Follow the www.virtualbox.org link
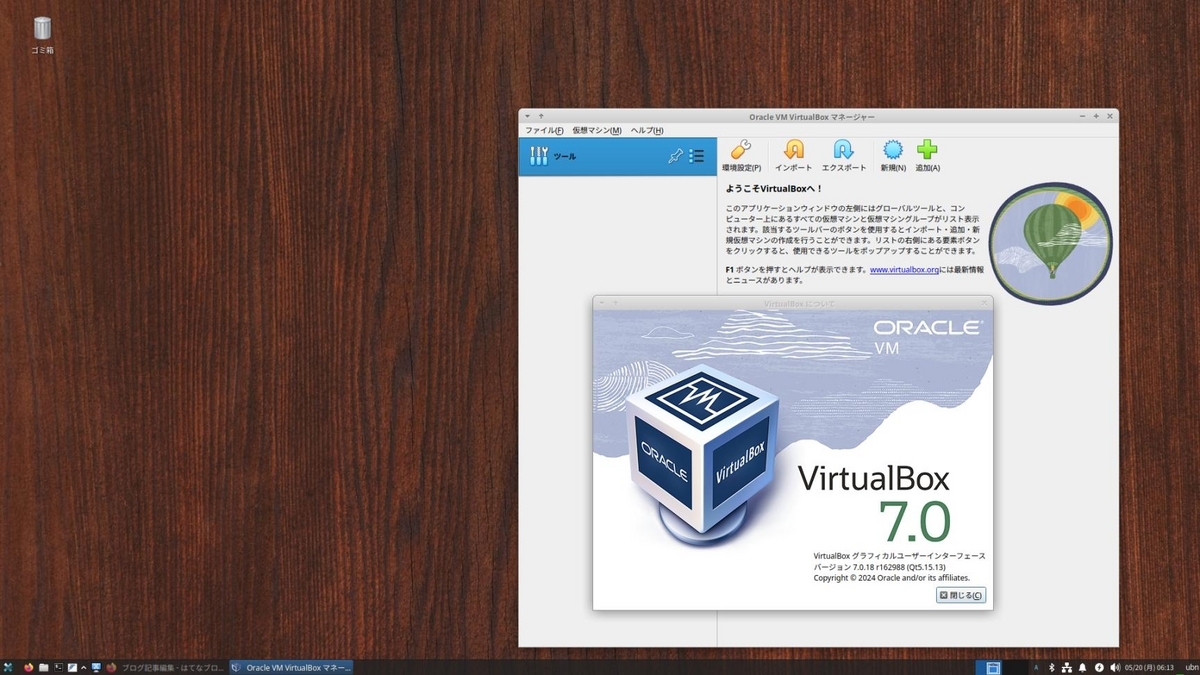The image size is (1200, 675). 904,270
